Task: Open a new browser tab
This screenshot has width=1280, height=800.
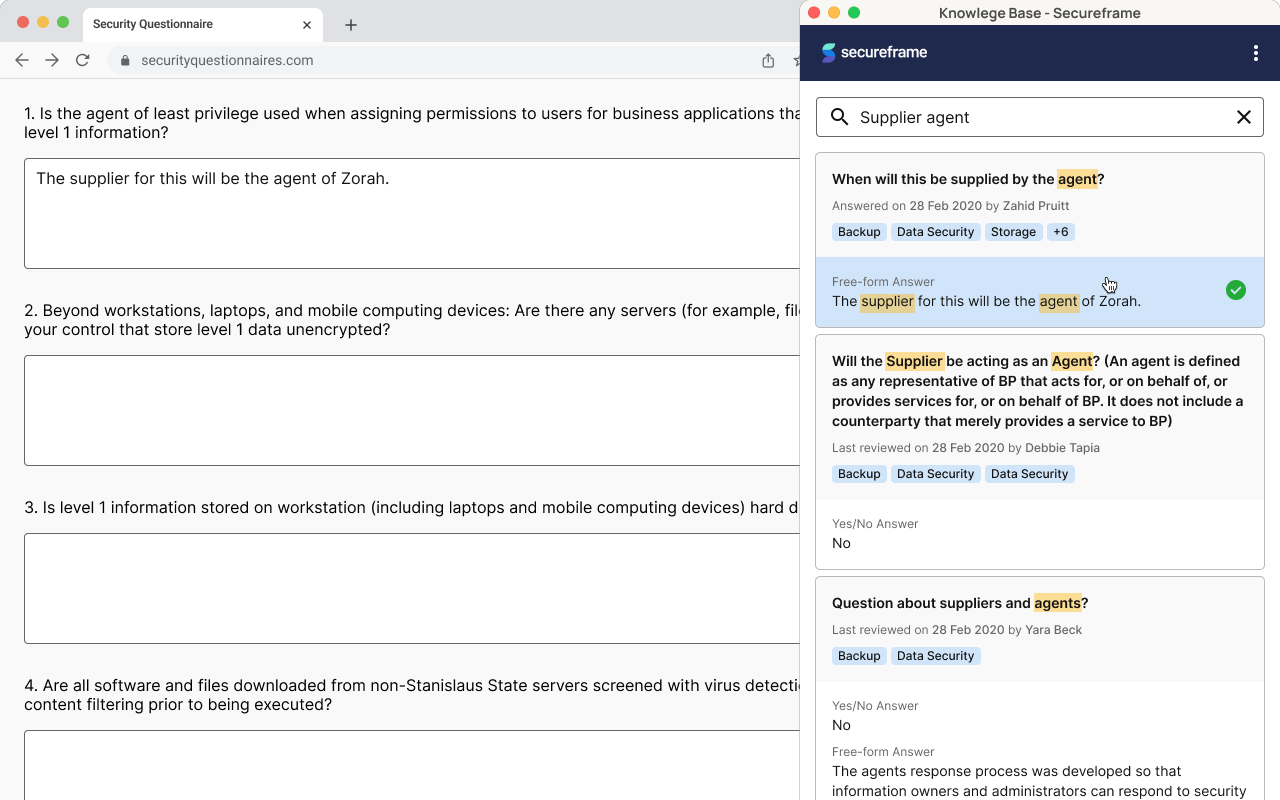Action: 351,25
